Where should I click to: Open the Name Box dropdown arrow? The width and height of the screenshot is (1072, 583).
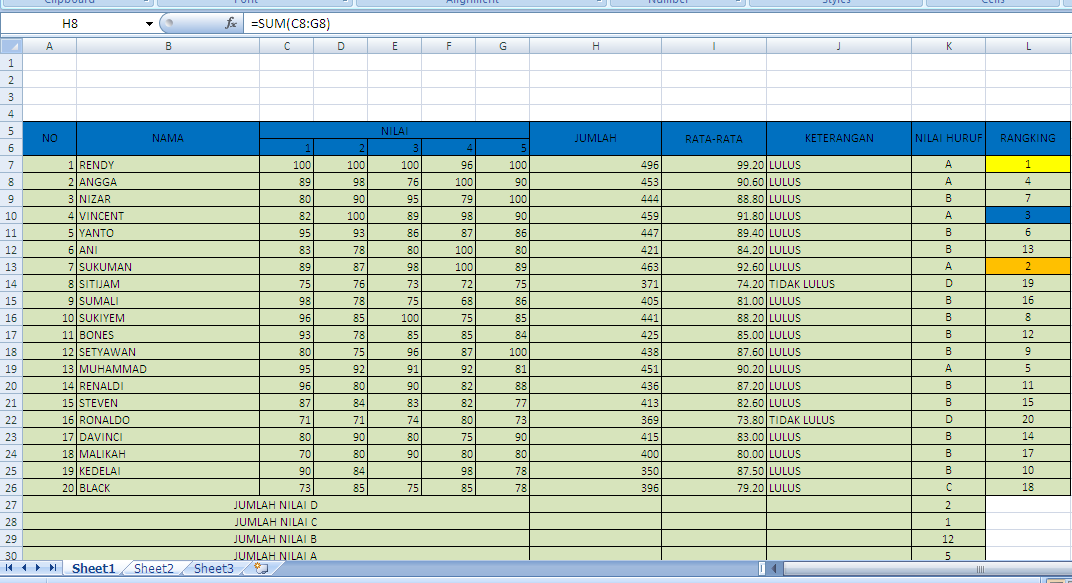[149, 24]
